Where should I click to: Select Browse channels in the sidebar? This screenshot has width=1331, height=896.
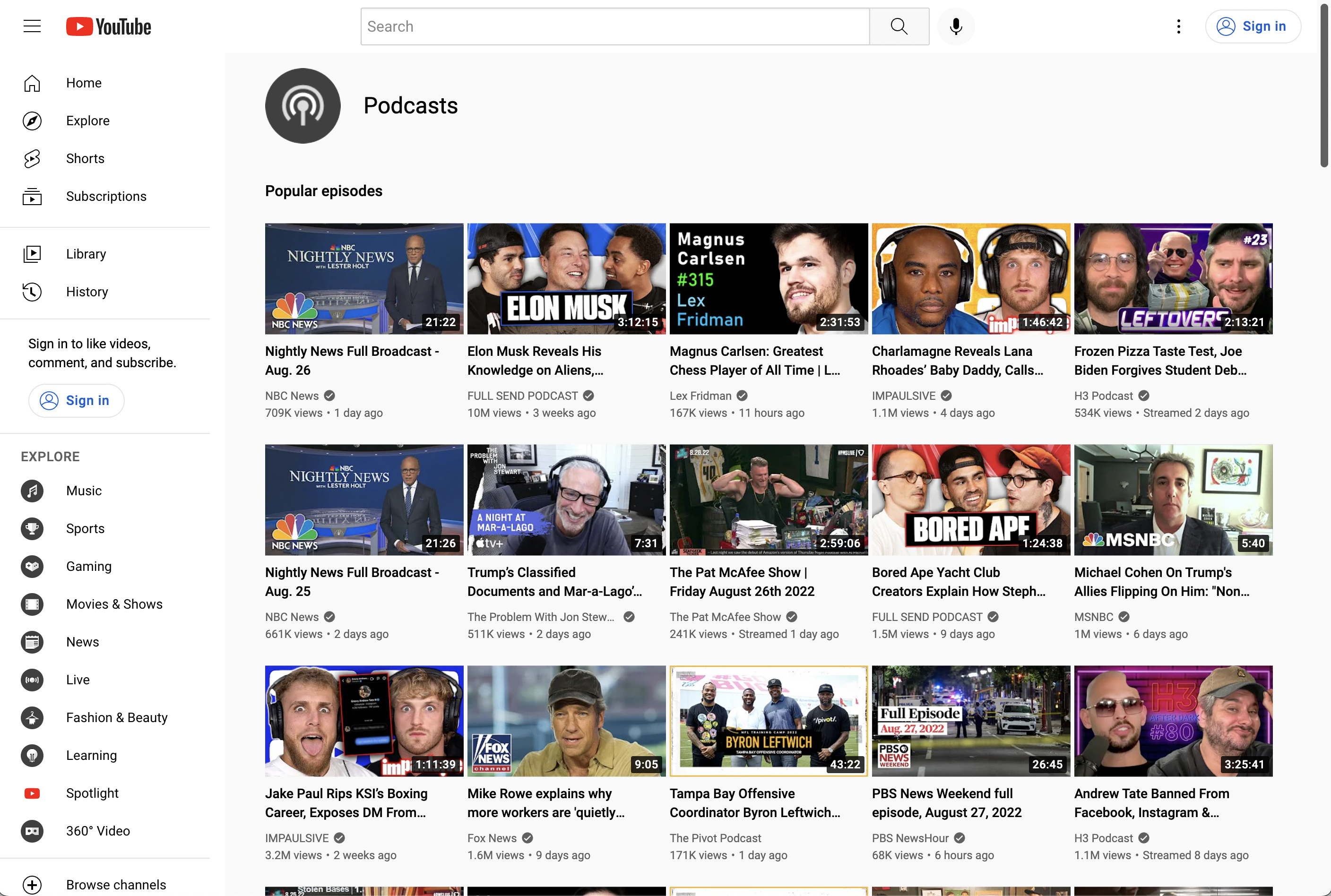coord(105,885)
